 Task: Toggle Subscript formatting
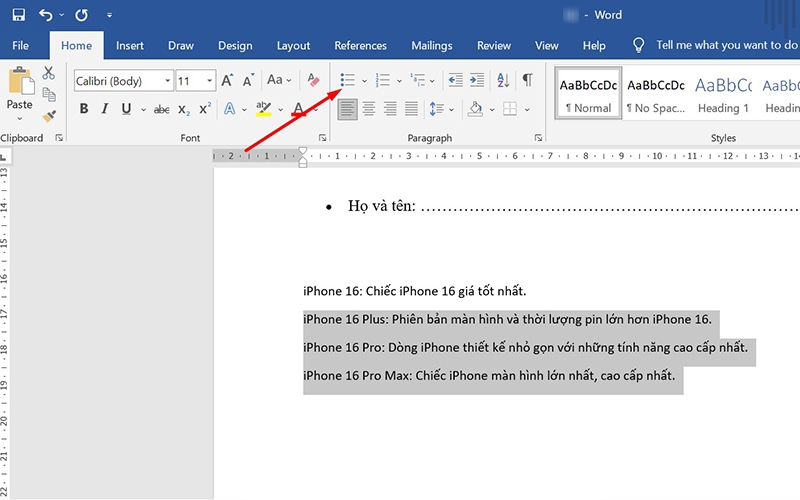tap(184, 109)
